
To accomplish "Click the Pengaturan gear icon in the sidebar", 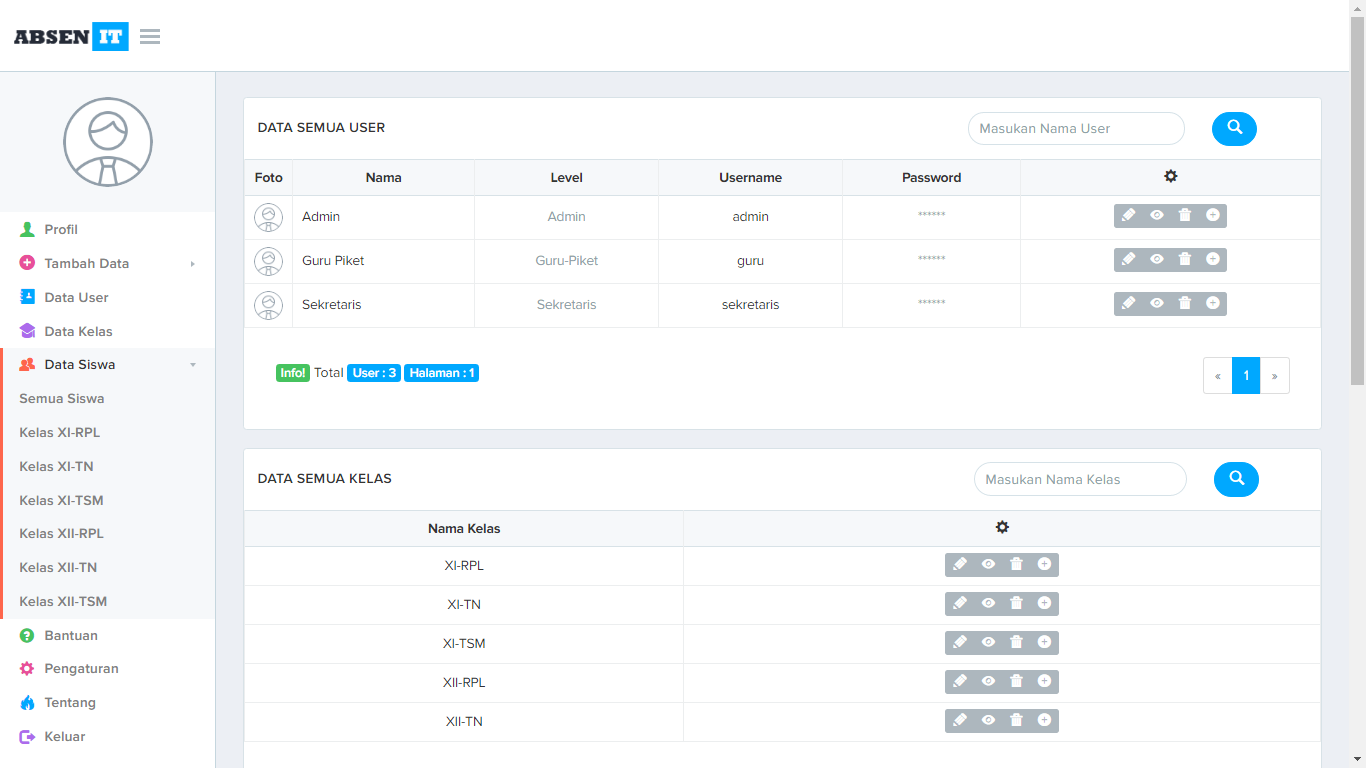I will pyautogui.click(x=27, y=668).
